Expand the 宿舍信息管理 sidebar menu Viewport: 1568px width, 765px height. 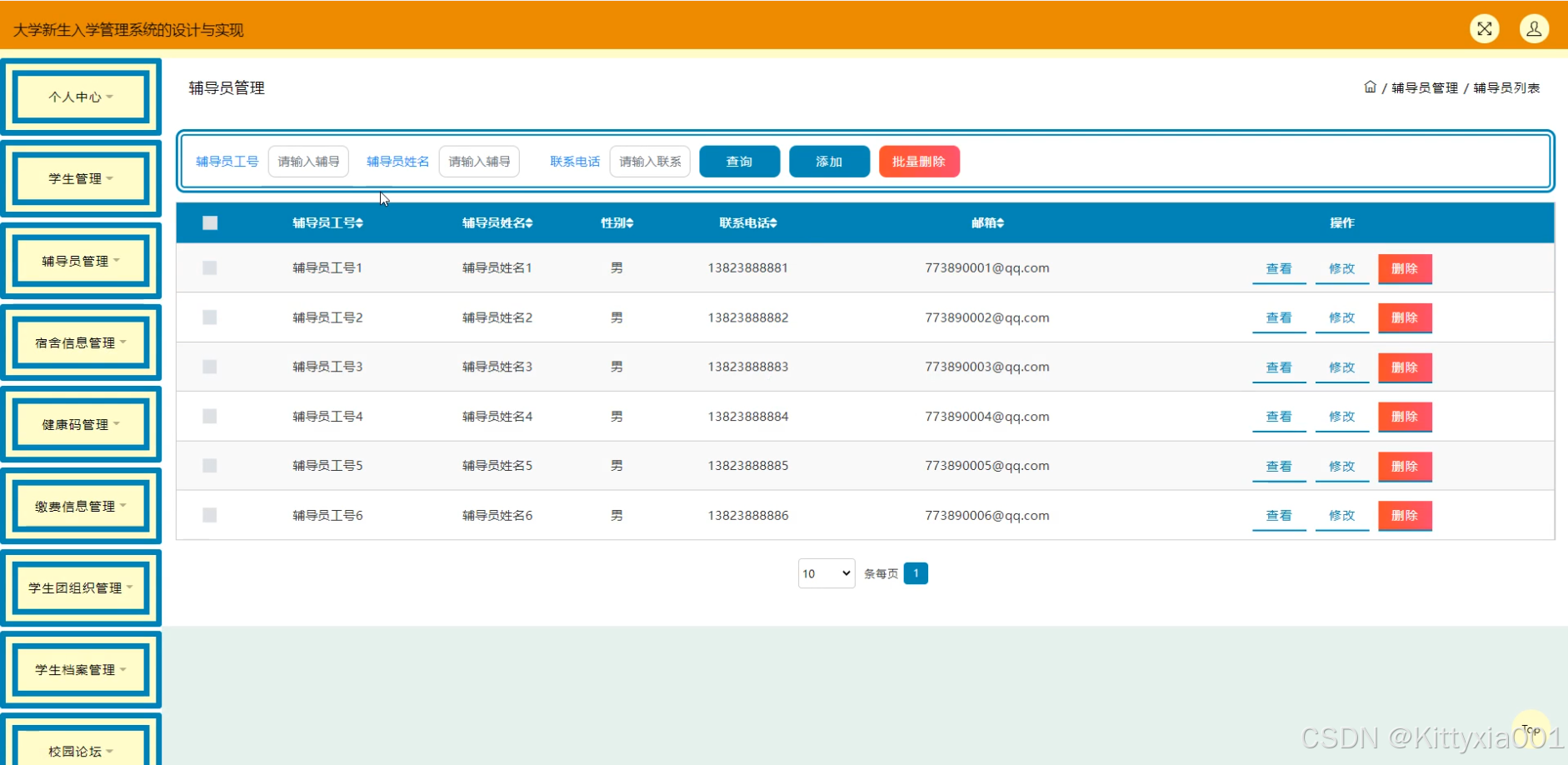pos(81,342)
